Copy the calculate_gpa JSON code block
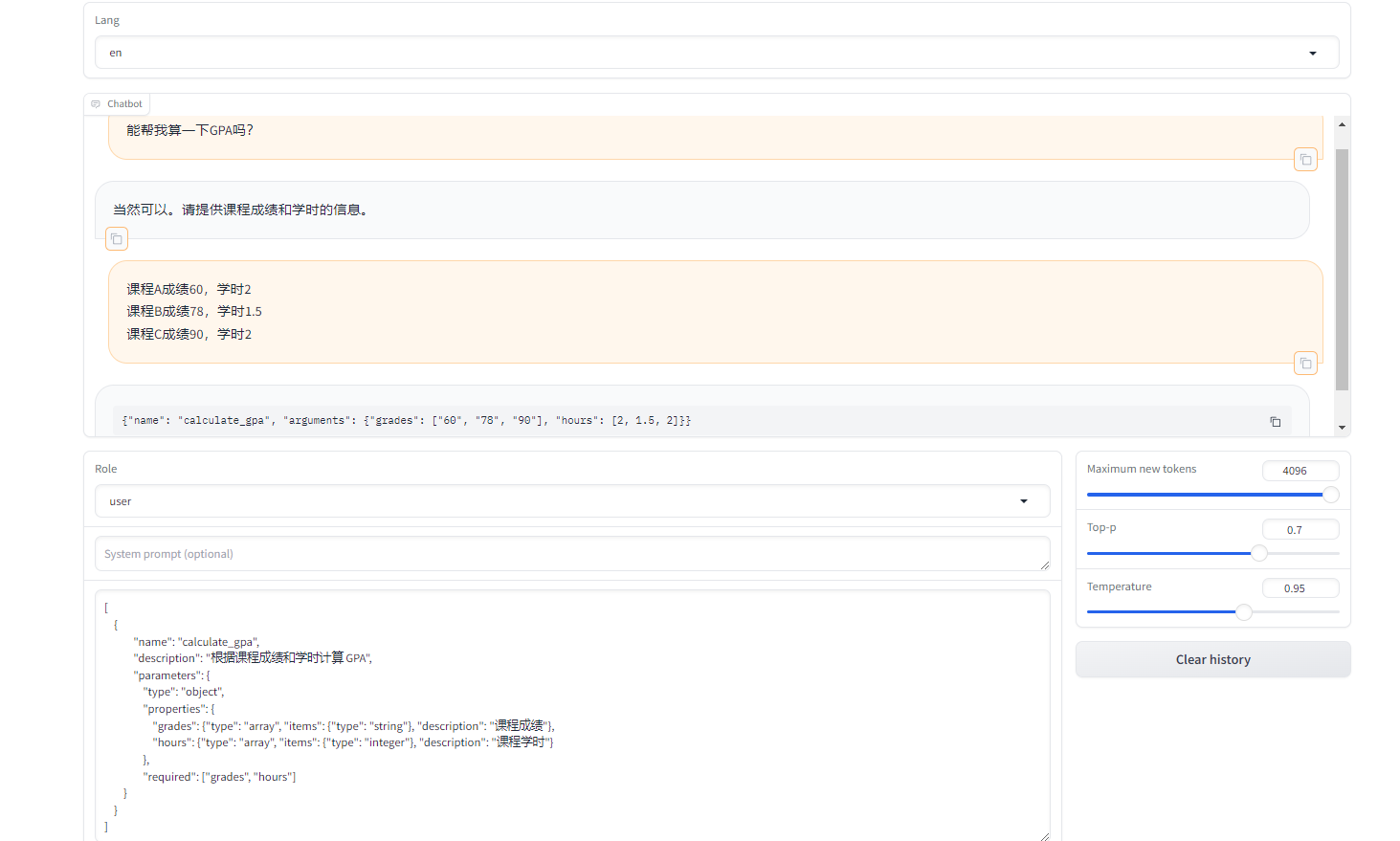 1275,421
